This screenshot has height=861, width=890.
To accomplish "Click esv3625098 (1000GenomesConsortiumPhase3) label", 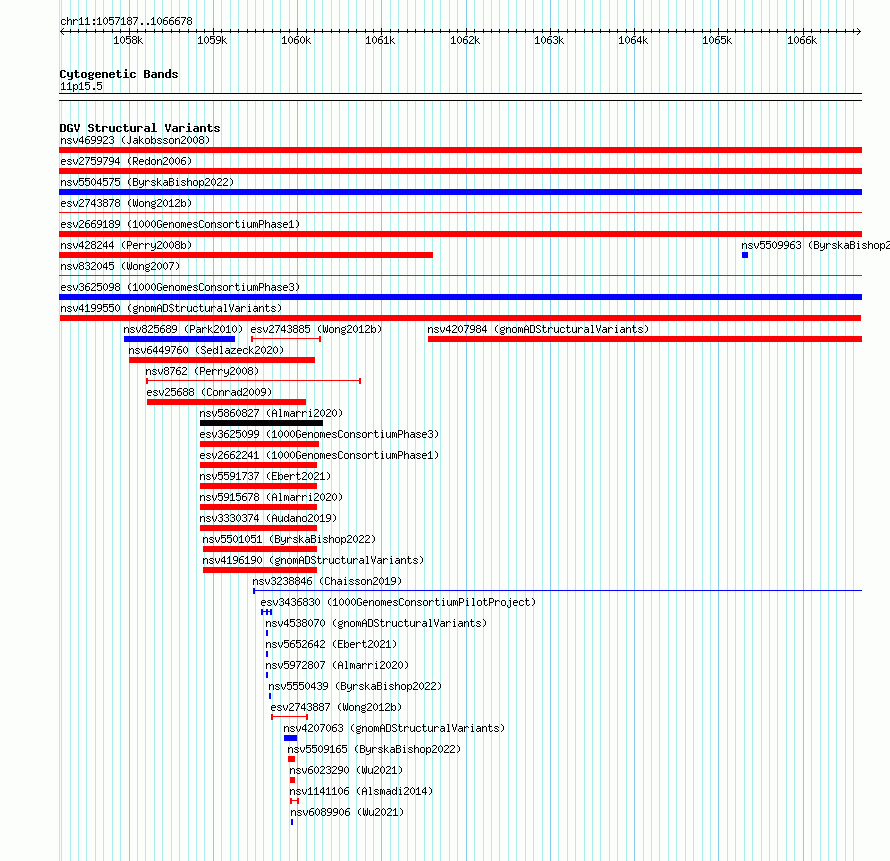I will pos(180,287).
